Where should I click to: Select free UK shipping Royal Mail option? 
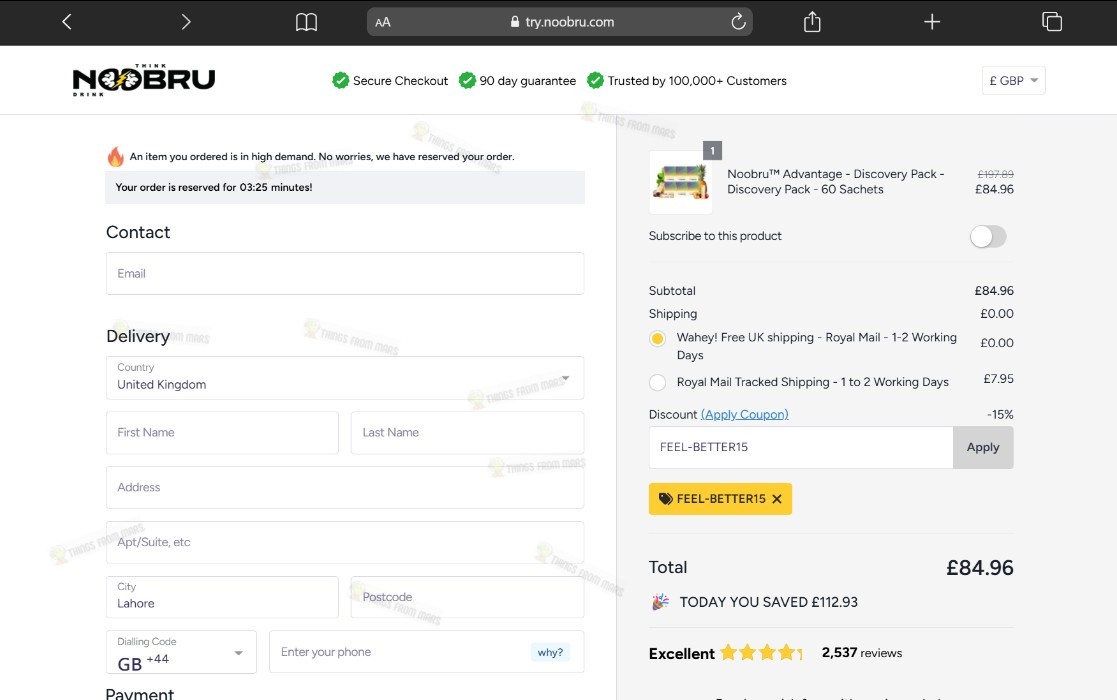point(658,339)
